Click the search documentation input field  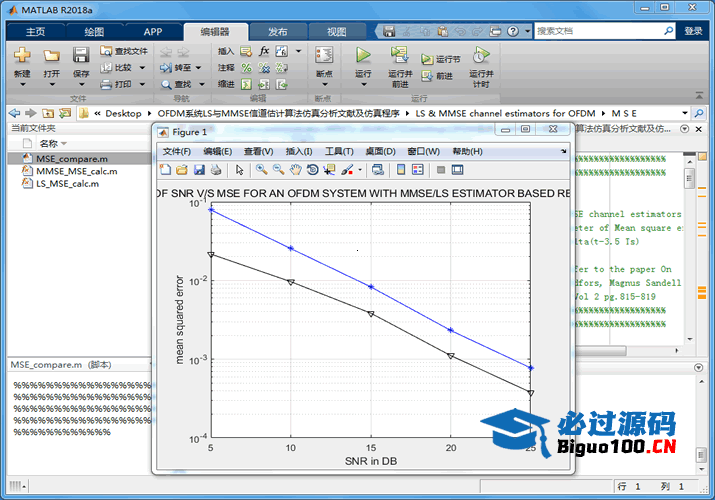(598, 31)
